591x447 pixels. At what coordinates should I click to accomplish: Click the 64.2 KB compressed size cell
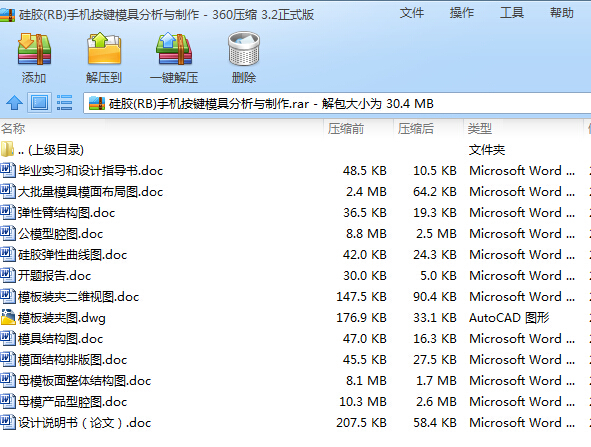coord(435,192)
